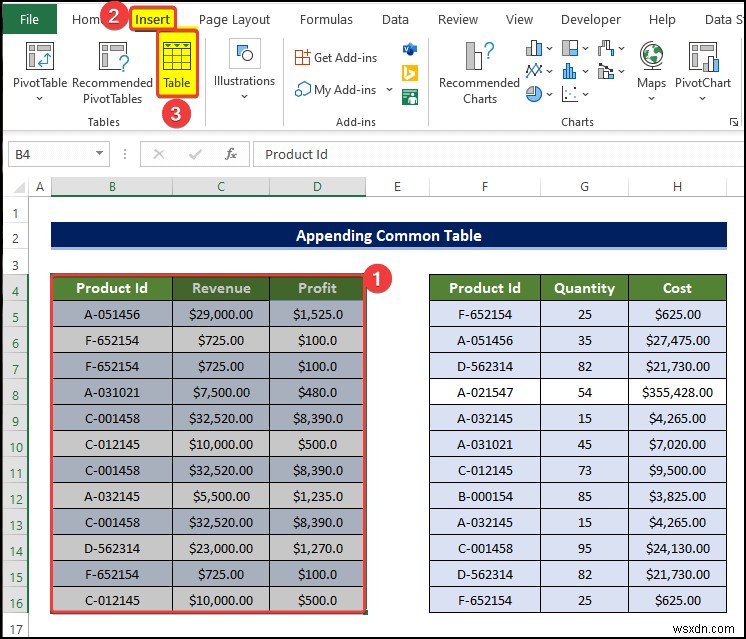Switch to the Formulas tab

coord(326,20)
